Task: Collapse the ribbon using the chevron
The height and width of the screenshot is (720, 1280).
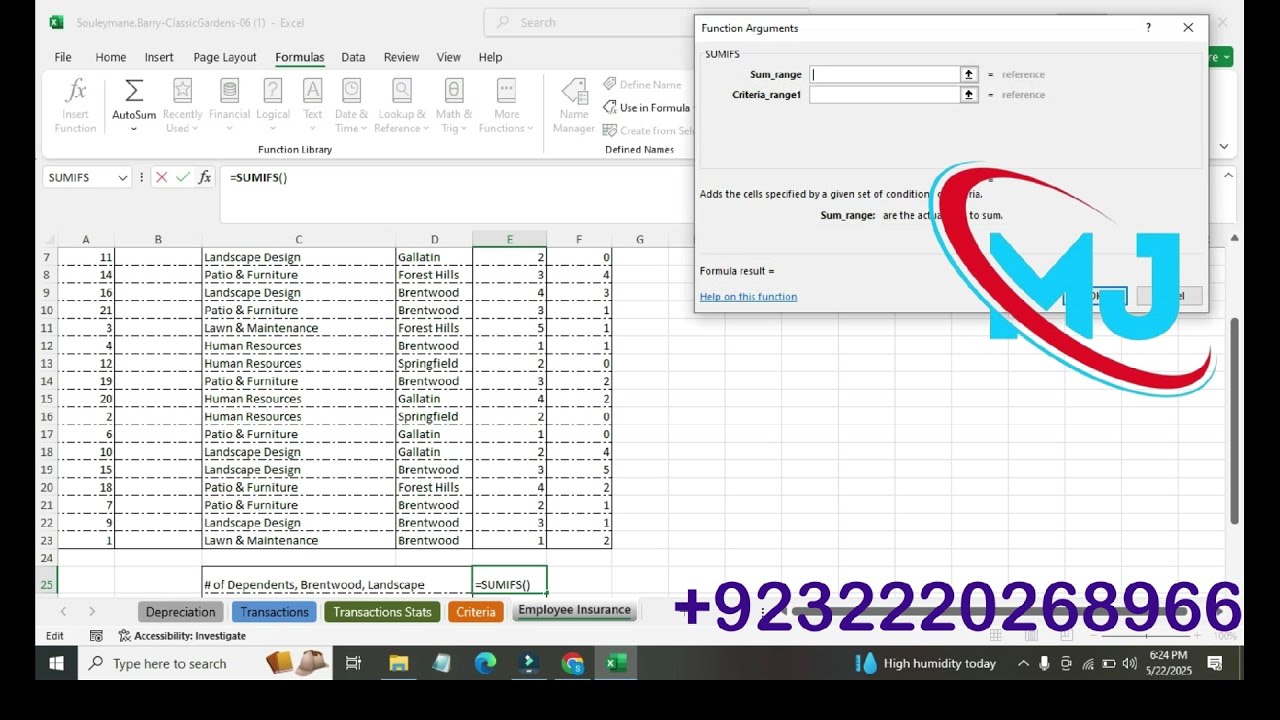Action: click(1224, 146)
